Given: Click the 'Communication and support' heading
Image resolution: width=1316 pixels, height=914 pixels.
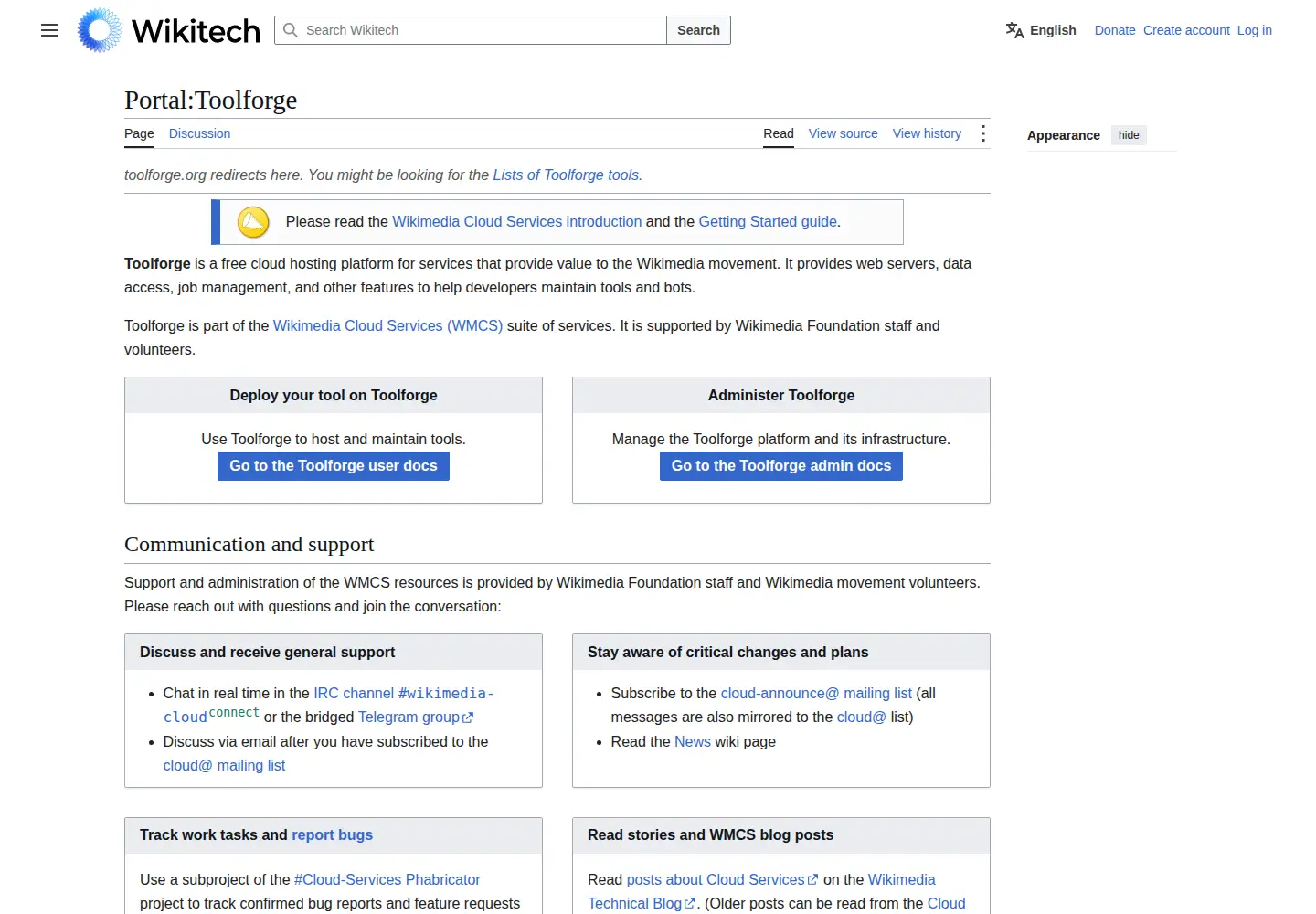Looking at the screenshot, I should [x=249, y=544].
